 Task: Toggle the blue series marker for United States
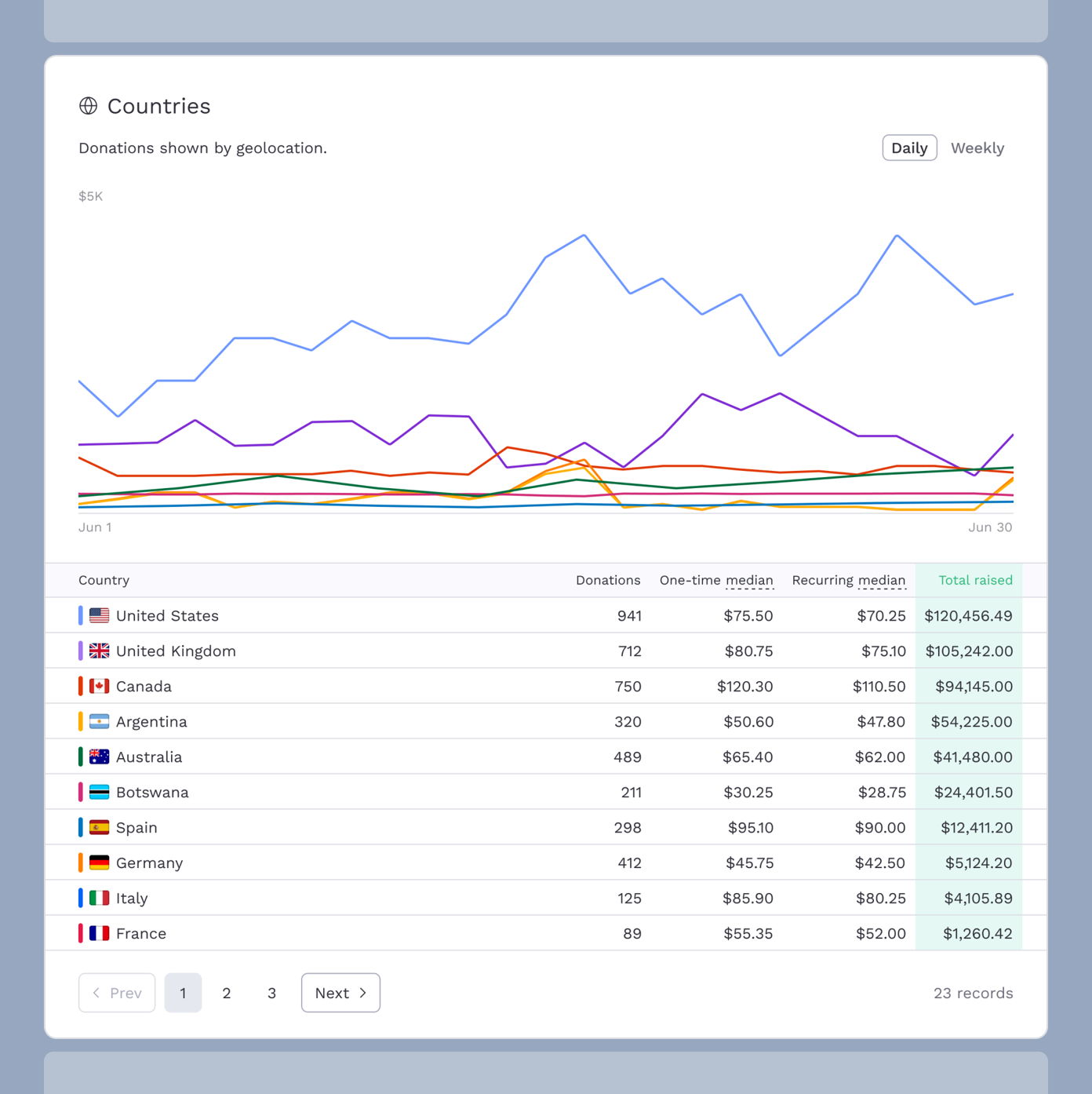click(x=80, y=615)
